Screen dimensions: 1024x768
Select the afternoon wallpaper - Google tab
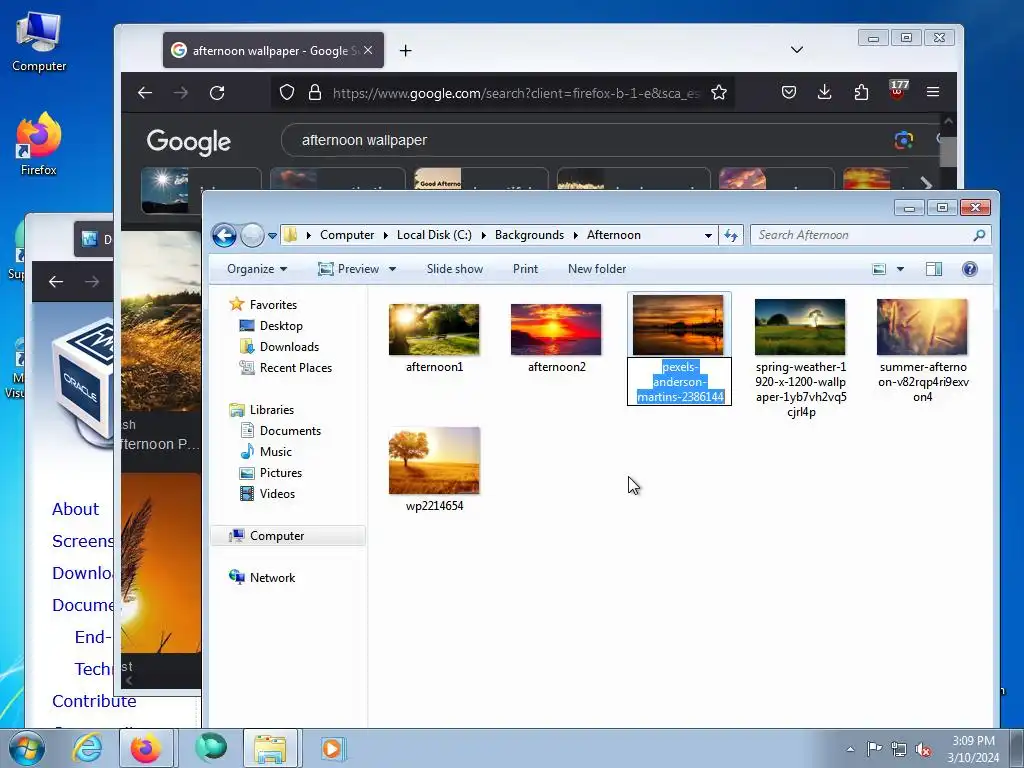273,50
